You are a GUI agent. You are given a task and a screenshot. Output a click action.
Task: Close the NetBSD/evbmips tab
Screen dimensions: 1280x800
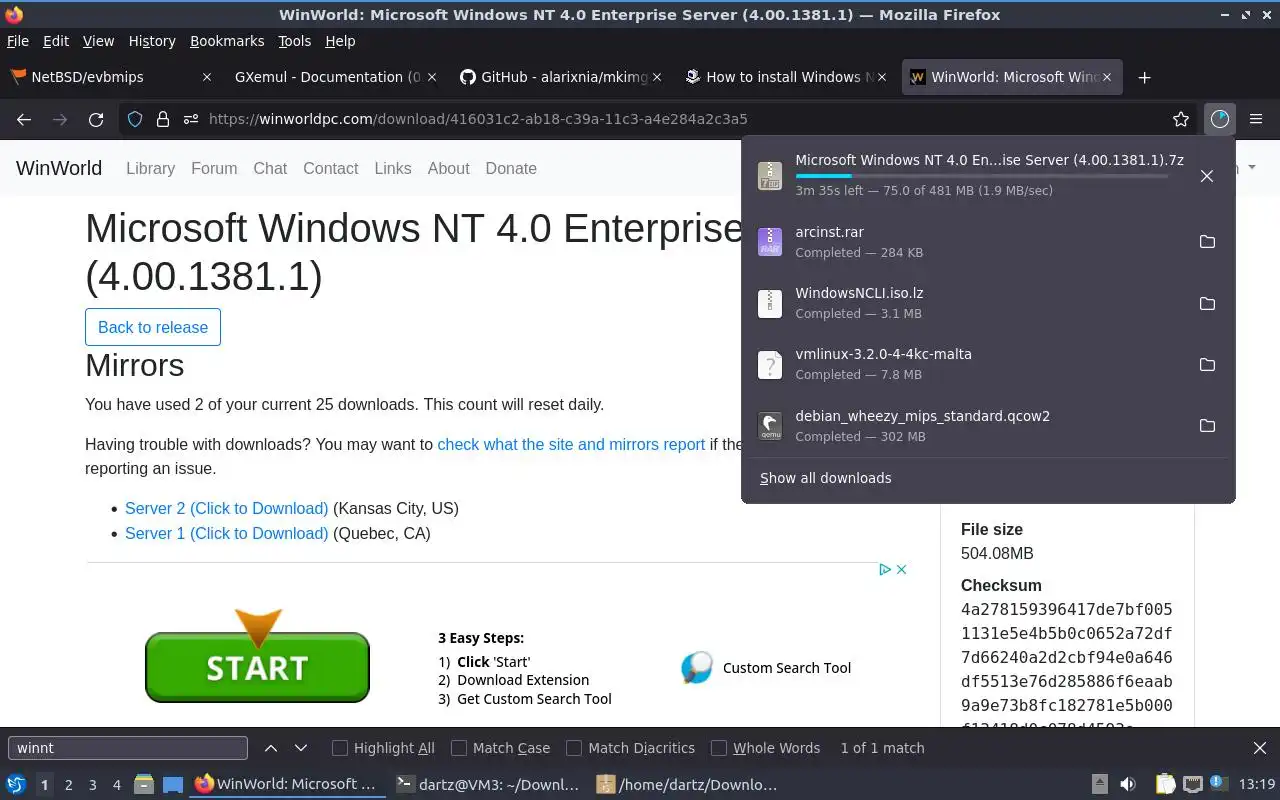(x=207, y=77)
